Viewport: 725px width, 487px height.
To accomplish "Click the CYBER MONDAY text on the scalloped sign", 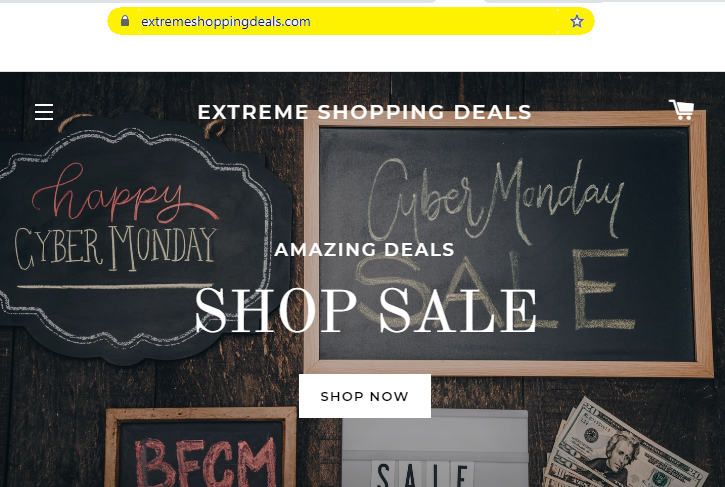I will [x=116, y=247].
